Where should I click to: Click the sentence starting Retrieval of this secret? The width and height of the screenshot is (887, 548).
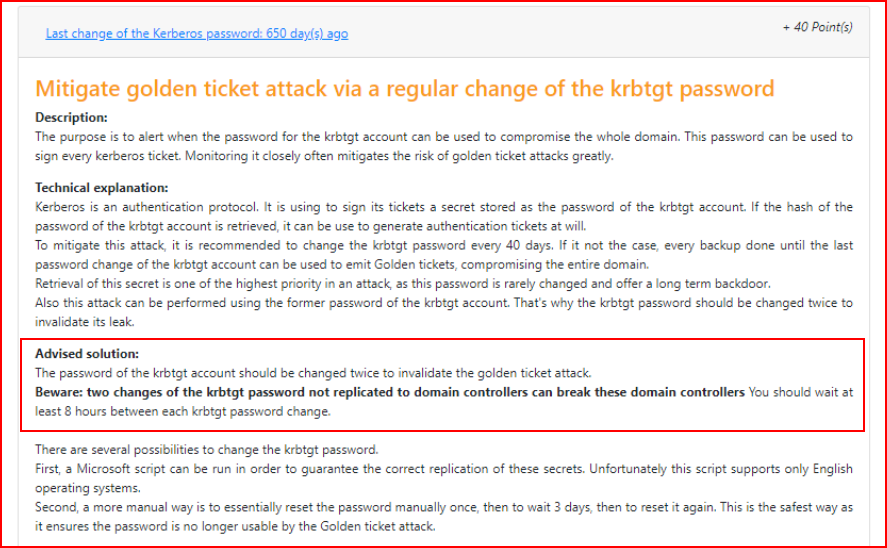(403, 284)
